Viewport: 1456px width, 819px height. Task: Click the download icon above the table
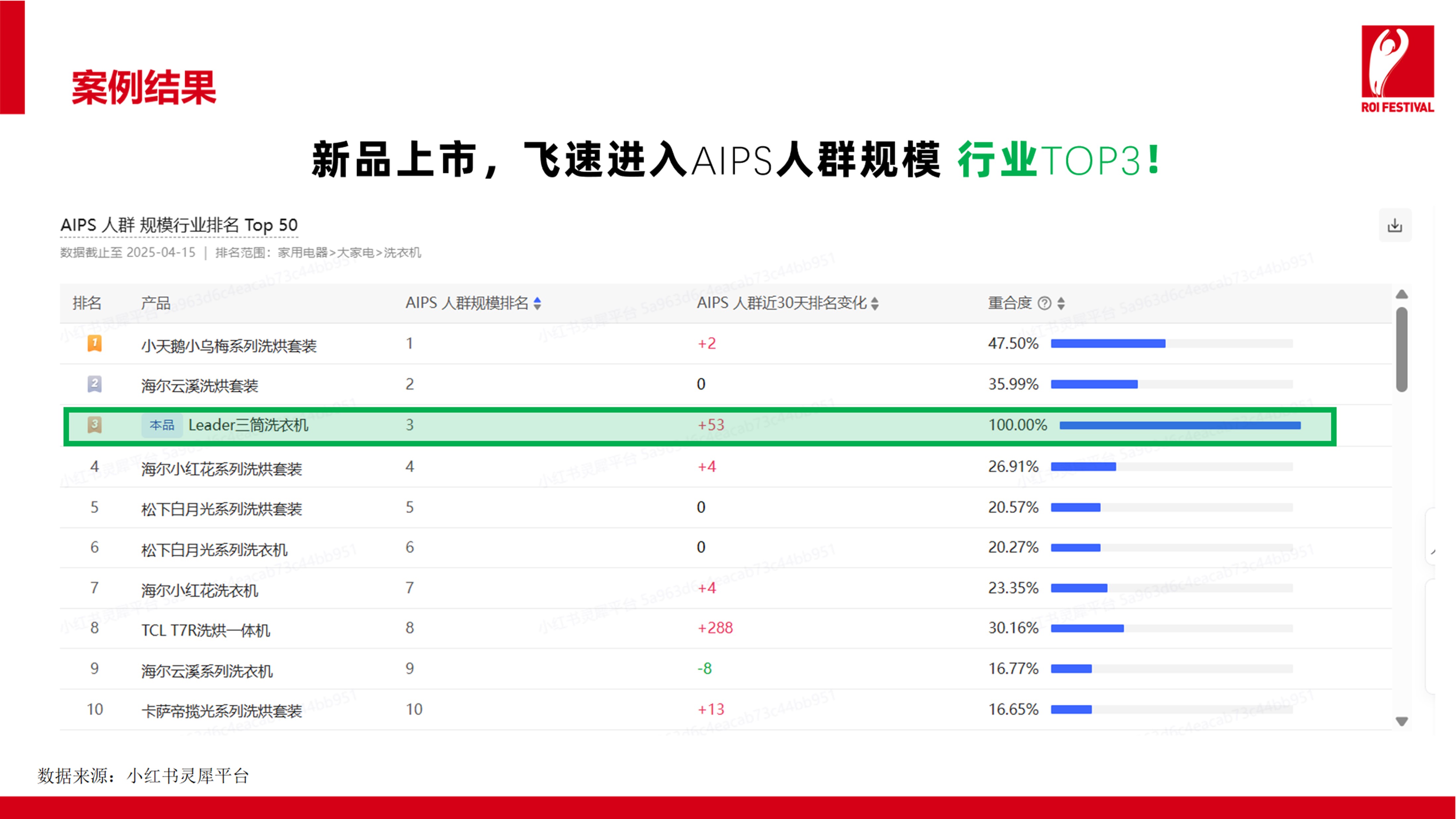coord(1394,225)
